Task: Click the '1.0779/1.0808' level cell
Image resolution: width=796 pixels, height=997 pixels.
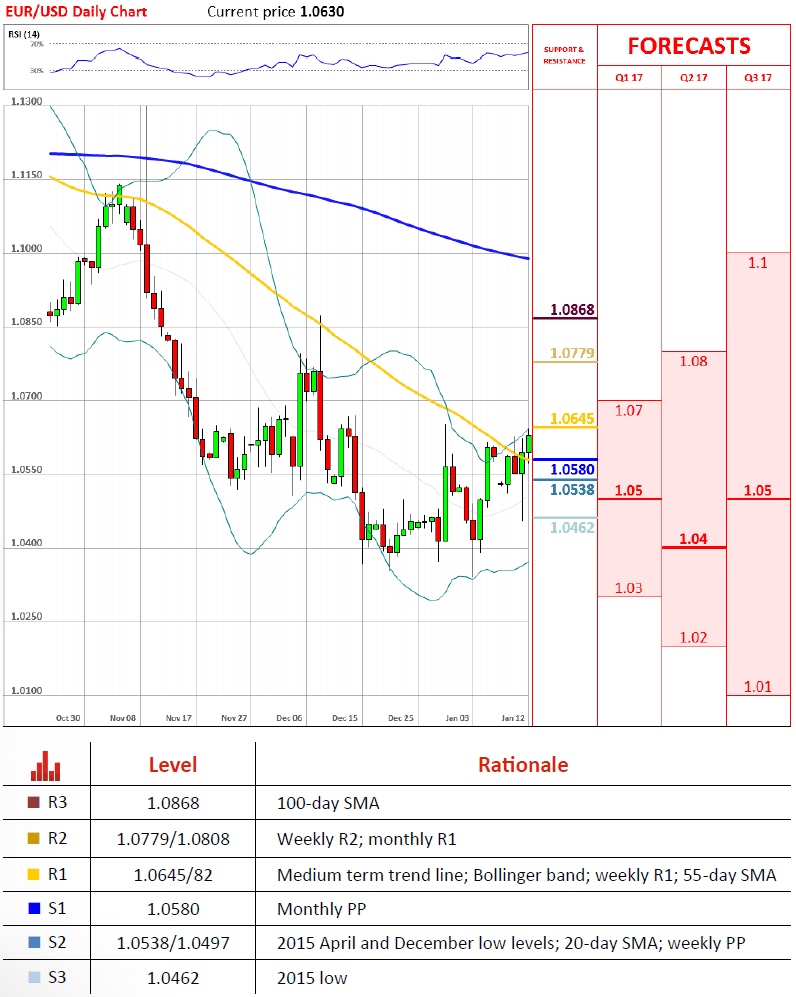Action: pos(173,839)
